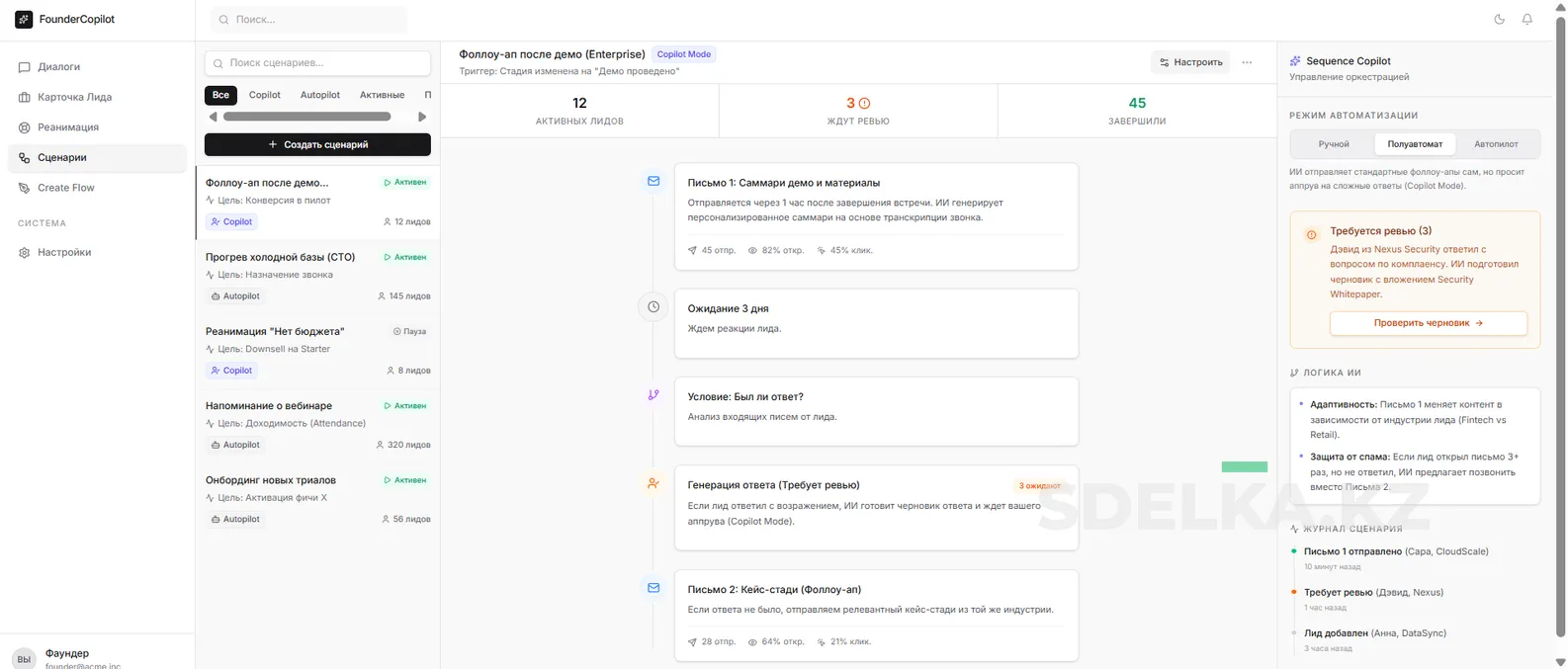
Task: Click the horizontal scrollbar under filter tabs
Action: (306, 117)
